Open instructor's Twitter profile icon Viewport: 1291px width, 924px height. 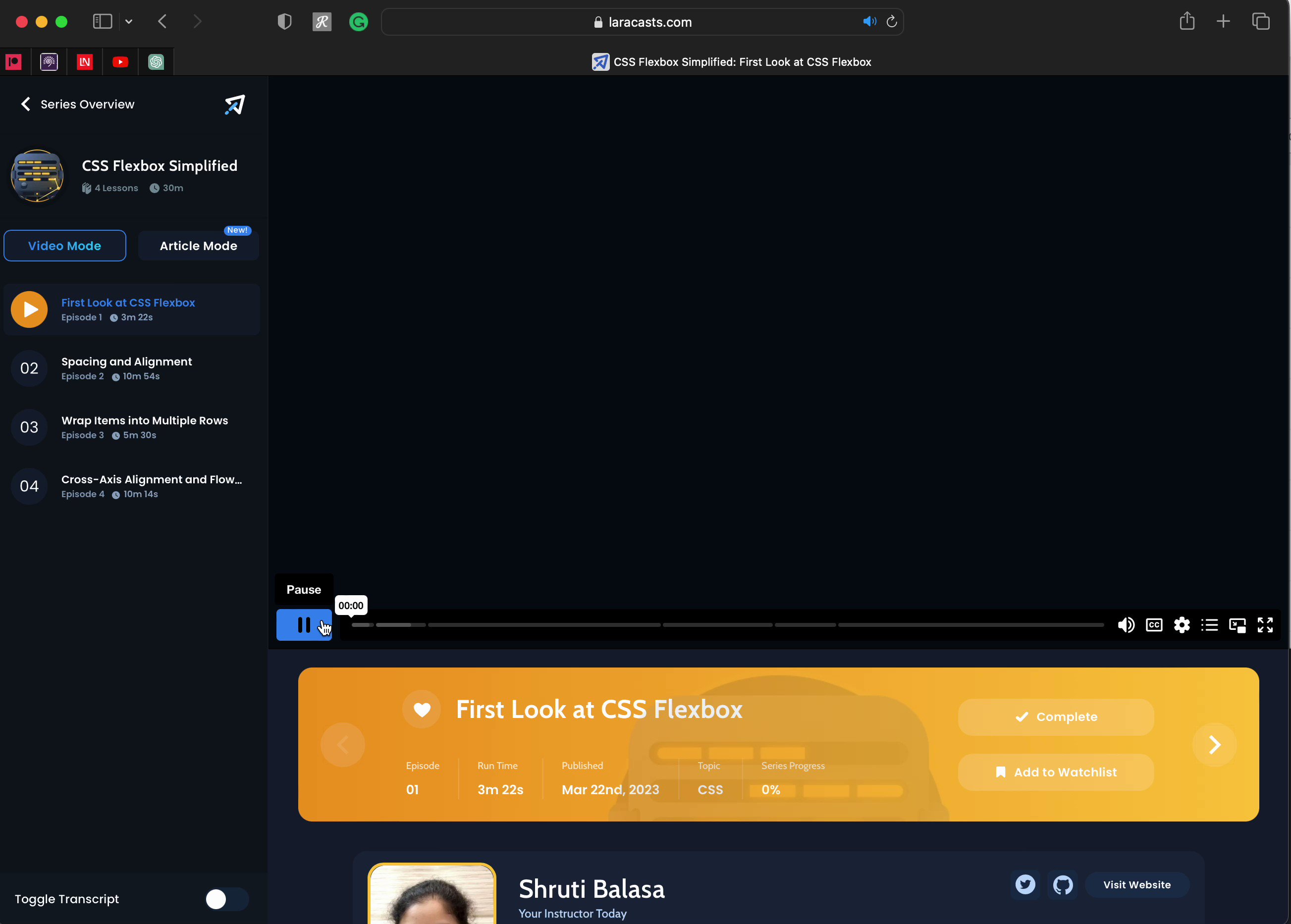(1025, 884)
